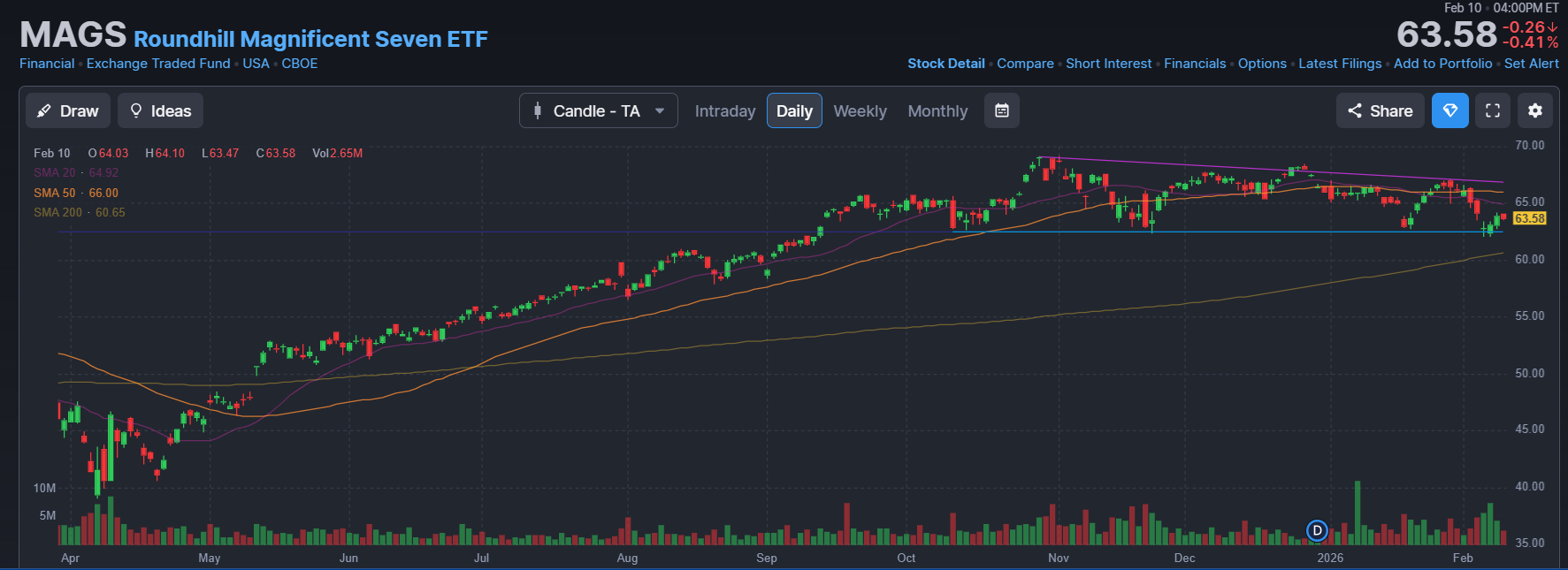Image resolution: width=1568 pixels, height=570 pixels.
Task: Click the Roundhill Magnificent Seven ETF name
Action: pyautogui.click(x=310, y=40)
